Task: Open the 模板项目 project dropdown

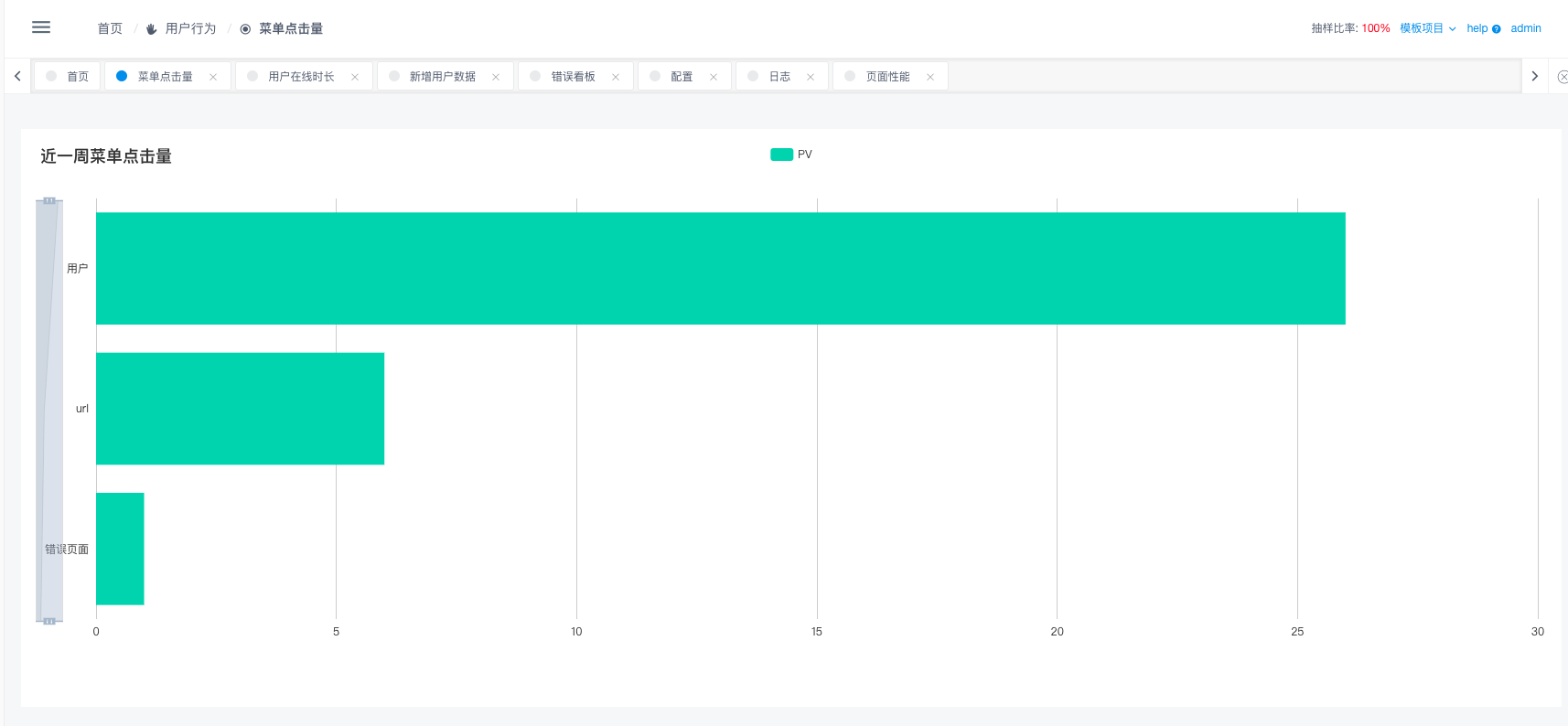Action: 1427,28
